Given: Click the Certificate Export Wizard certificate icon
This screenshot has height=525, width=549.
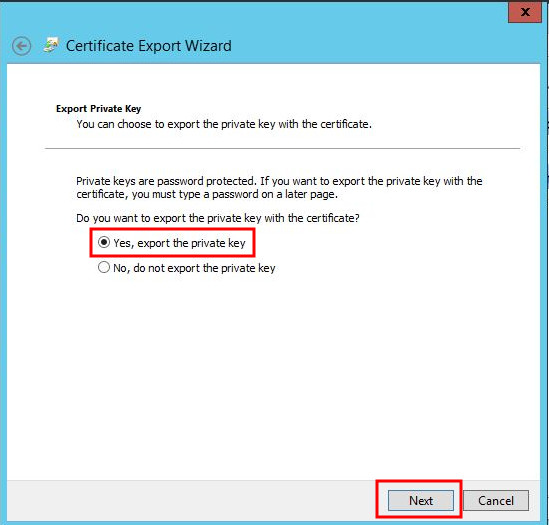Looking at the screenshot, I should (x=51, y=45).
